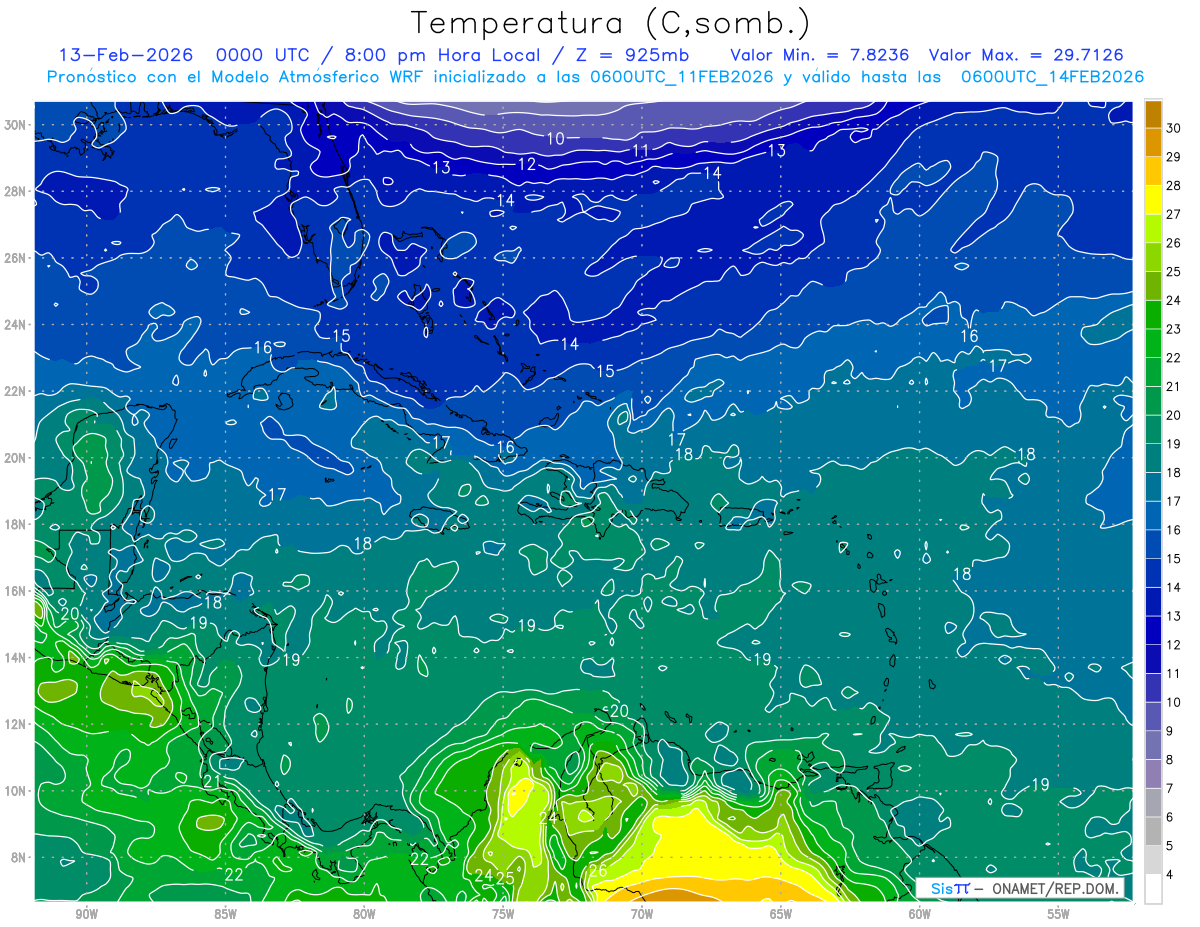Click the bright yellow colorbar swatch between 27 and 28
Viewport: 1200px width, 927px height.
pos(1153,199)
